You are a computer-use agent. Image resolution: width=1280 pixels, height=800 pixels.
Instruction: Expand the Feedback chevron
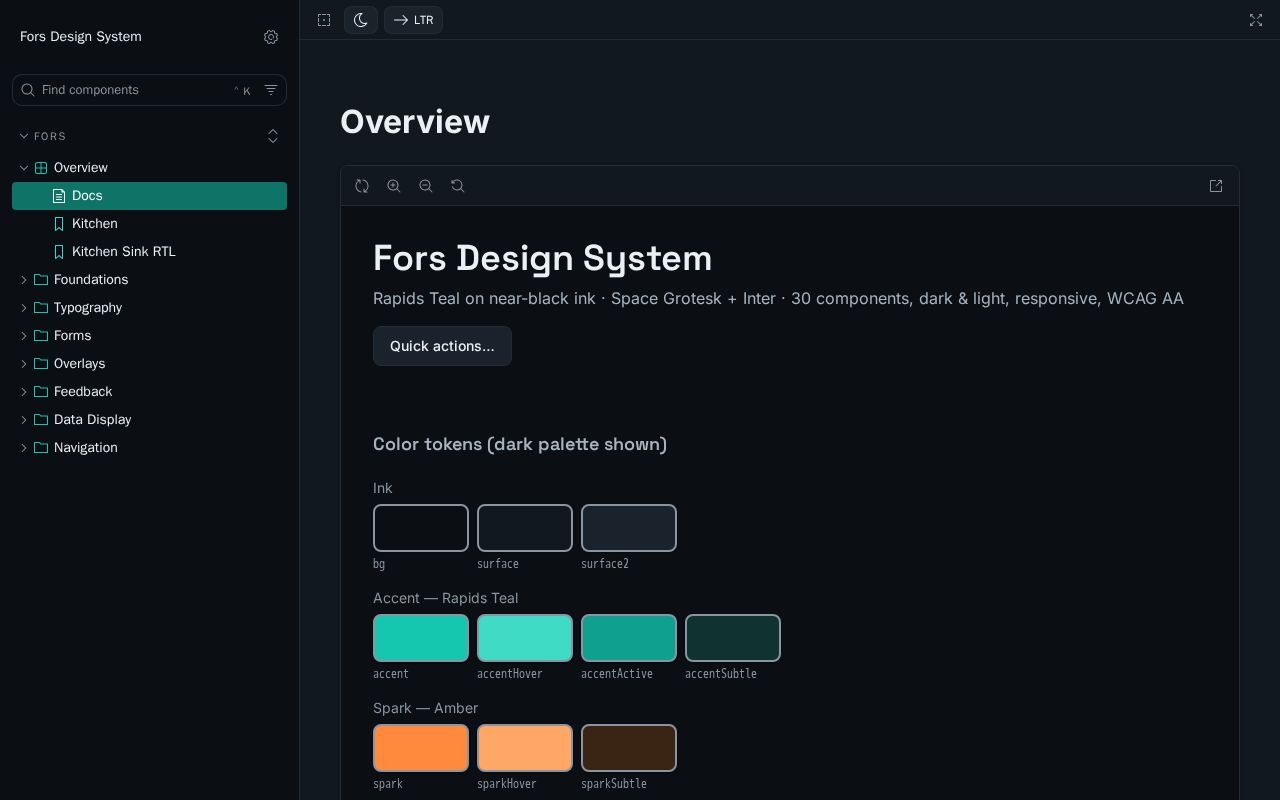click(x=24, y=392)
